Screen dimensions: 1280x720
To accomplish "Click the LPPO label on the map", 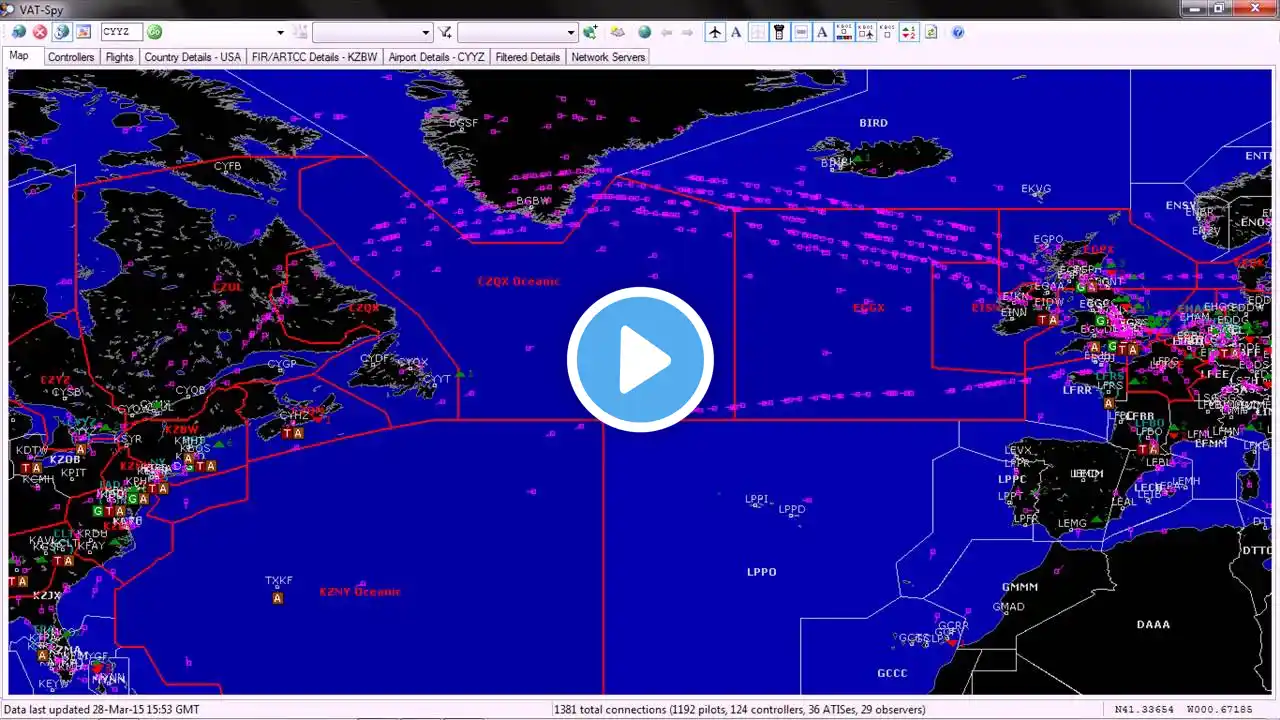I will (761, 573).
